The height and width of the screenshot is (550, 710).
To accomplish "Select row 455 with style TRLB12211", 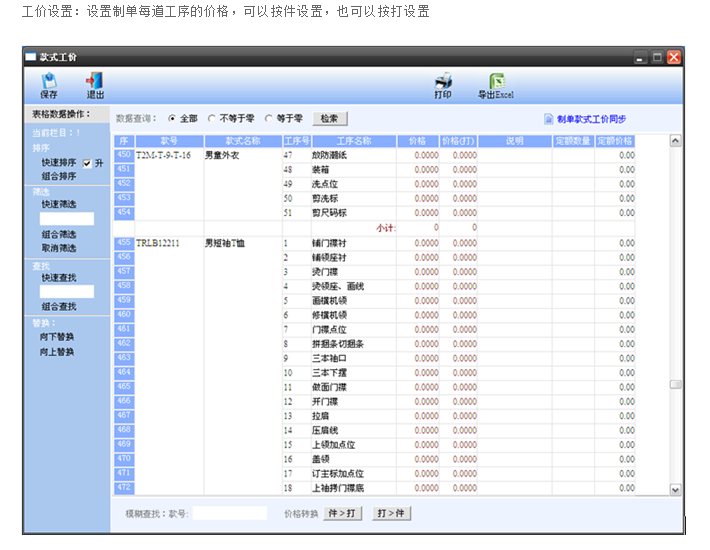I will tap(125, 243).
